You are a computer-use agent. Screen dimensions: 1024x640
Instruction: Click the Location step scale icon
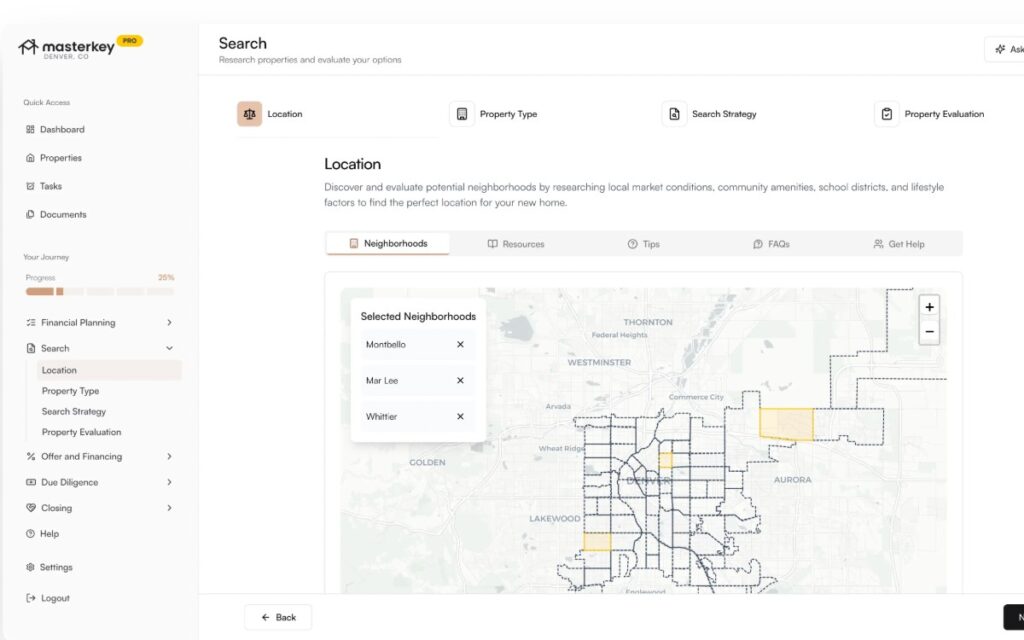[x=249, y=114]
